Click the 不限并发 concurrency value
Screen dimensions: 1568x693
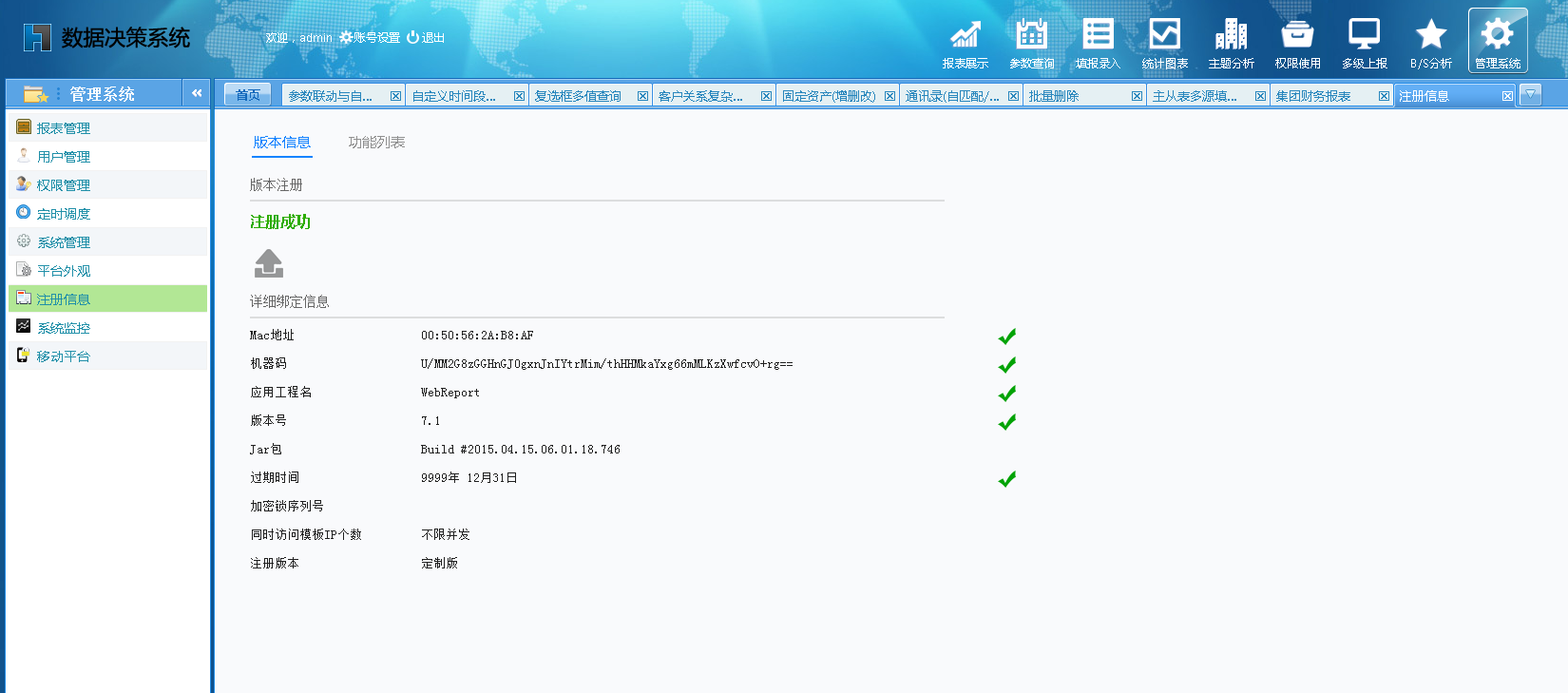tap(446, 535)
